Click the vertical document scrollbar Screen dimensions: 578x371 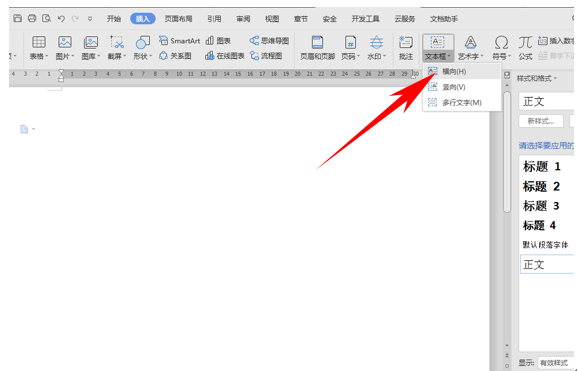coord(507,151)
